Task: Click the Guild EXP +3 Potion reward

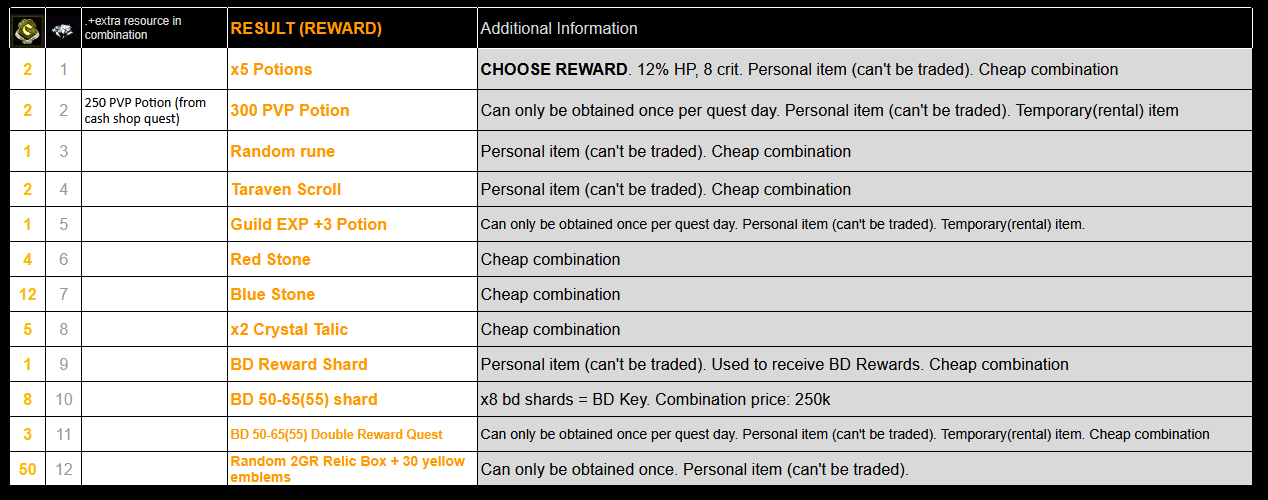Action: 308,225
